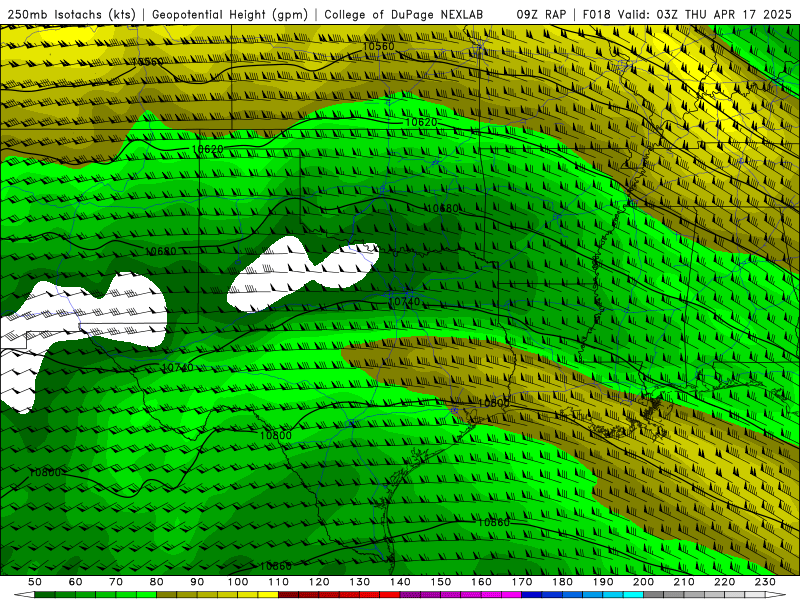Click the 50 label on the color bar
The height and width of the screenshot is (600, 800).
(x=35, y=582)
